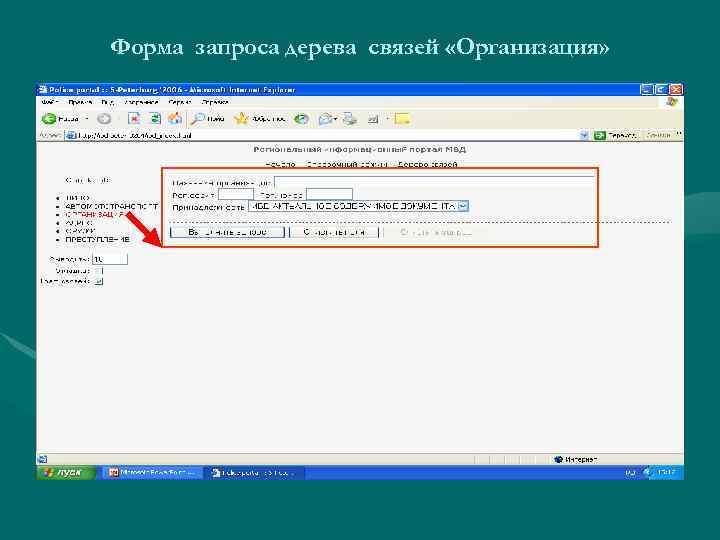The width and height of the screenshot is (720, 540).
Task: Click the Edit page icon in toolbar
Action: pyautogui.click(x=373, y=119)
